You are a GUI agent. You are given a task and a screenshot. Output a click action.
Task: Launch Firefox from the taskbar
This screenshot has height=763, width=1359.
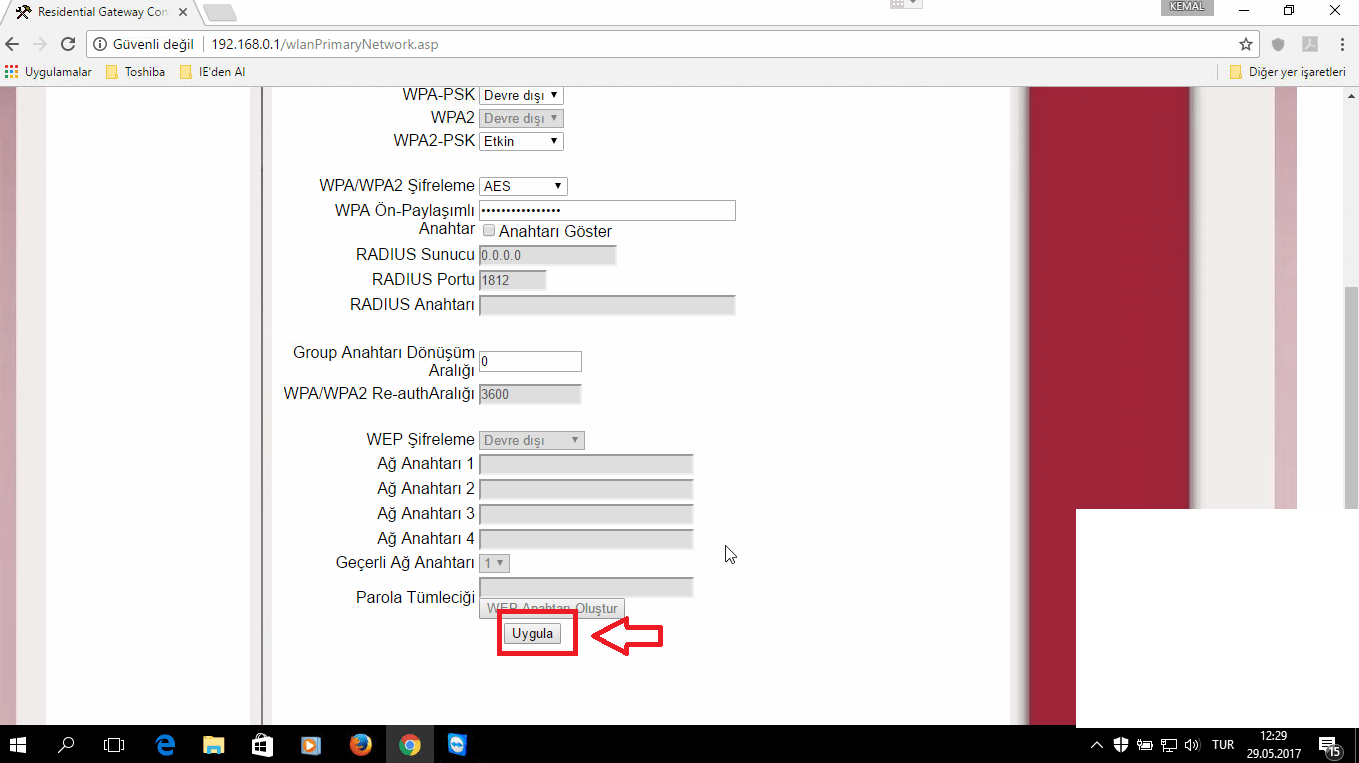pos(360,745)
